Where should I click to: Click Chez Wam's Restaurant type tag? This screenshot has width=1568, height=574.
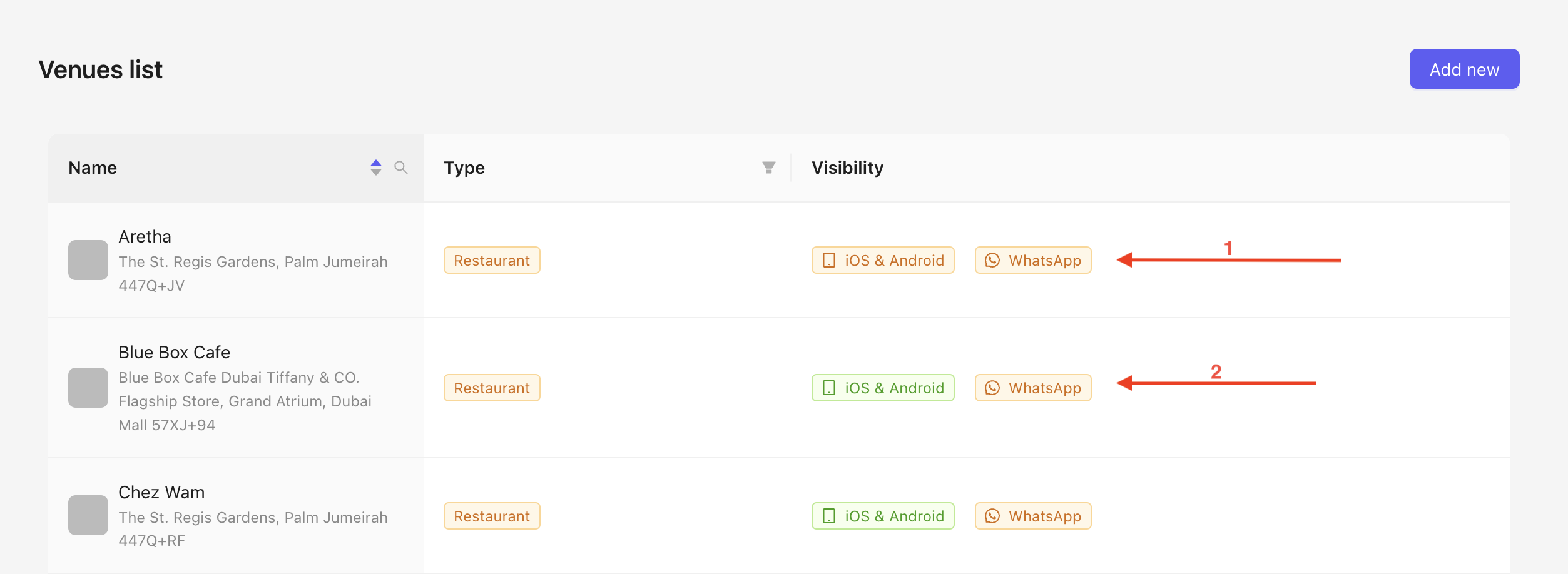[492, 516]
